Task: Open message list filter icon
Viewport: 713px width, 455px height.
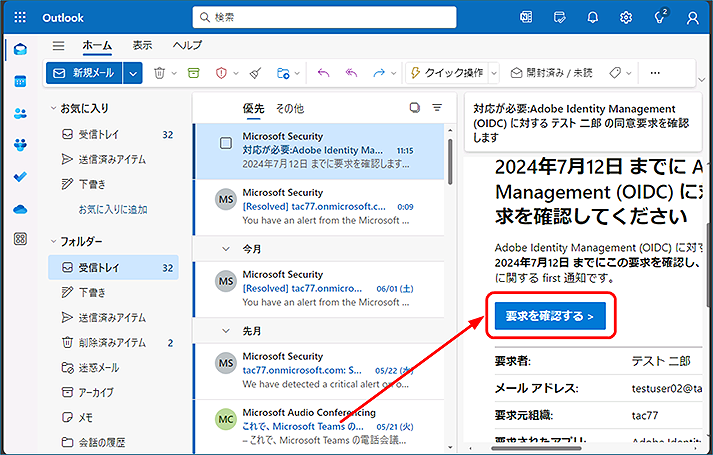Action: [x=437, y=108]
